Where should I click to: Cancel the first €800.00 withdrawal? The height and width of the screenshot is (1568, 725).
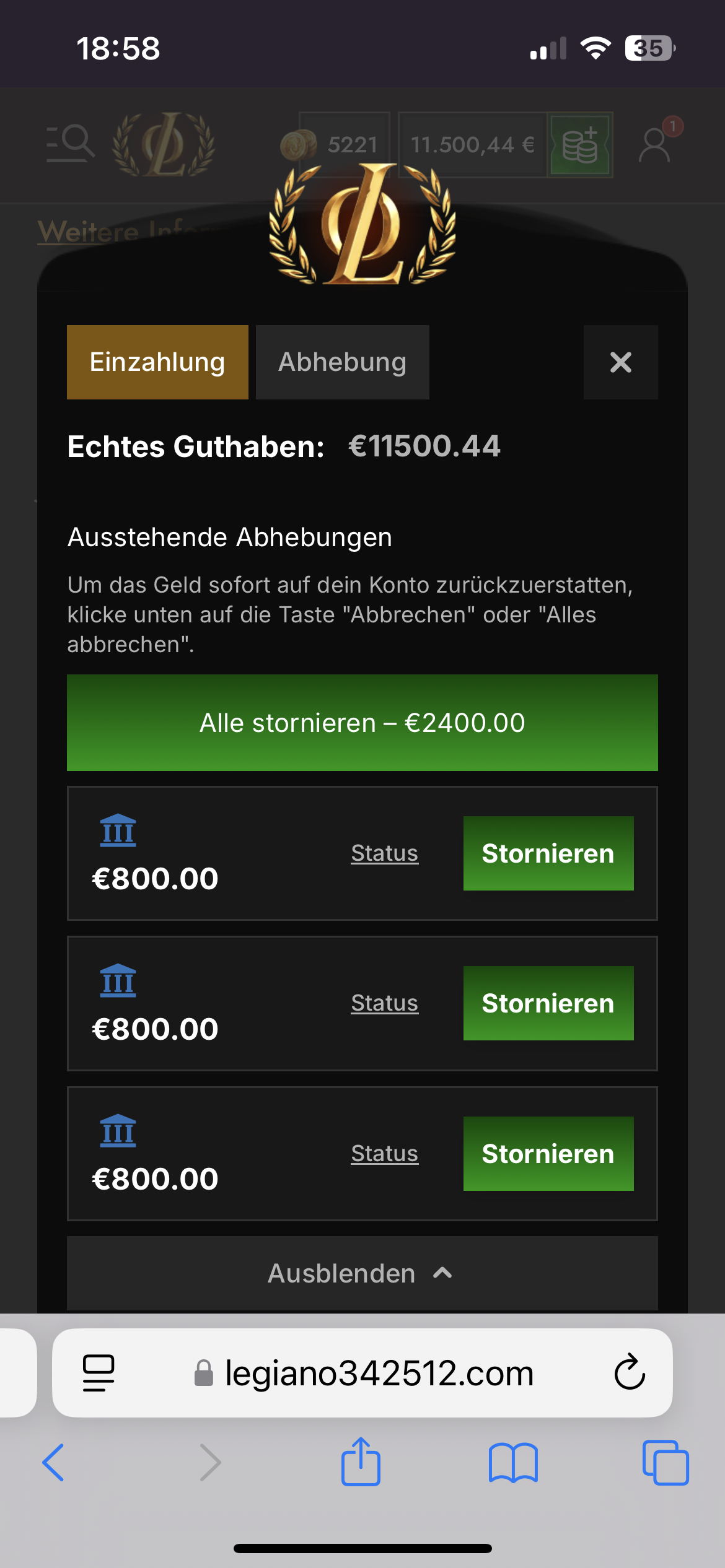pos(548,853)
